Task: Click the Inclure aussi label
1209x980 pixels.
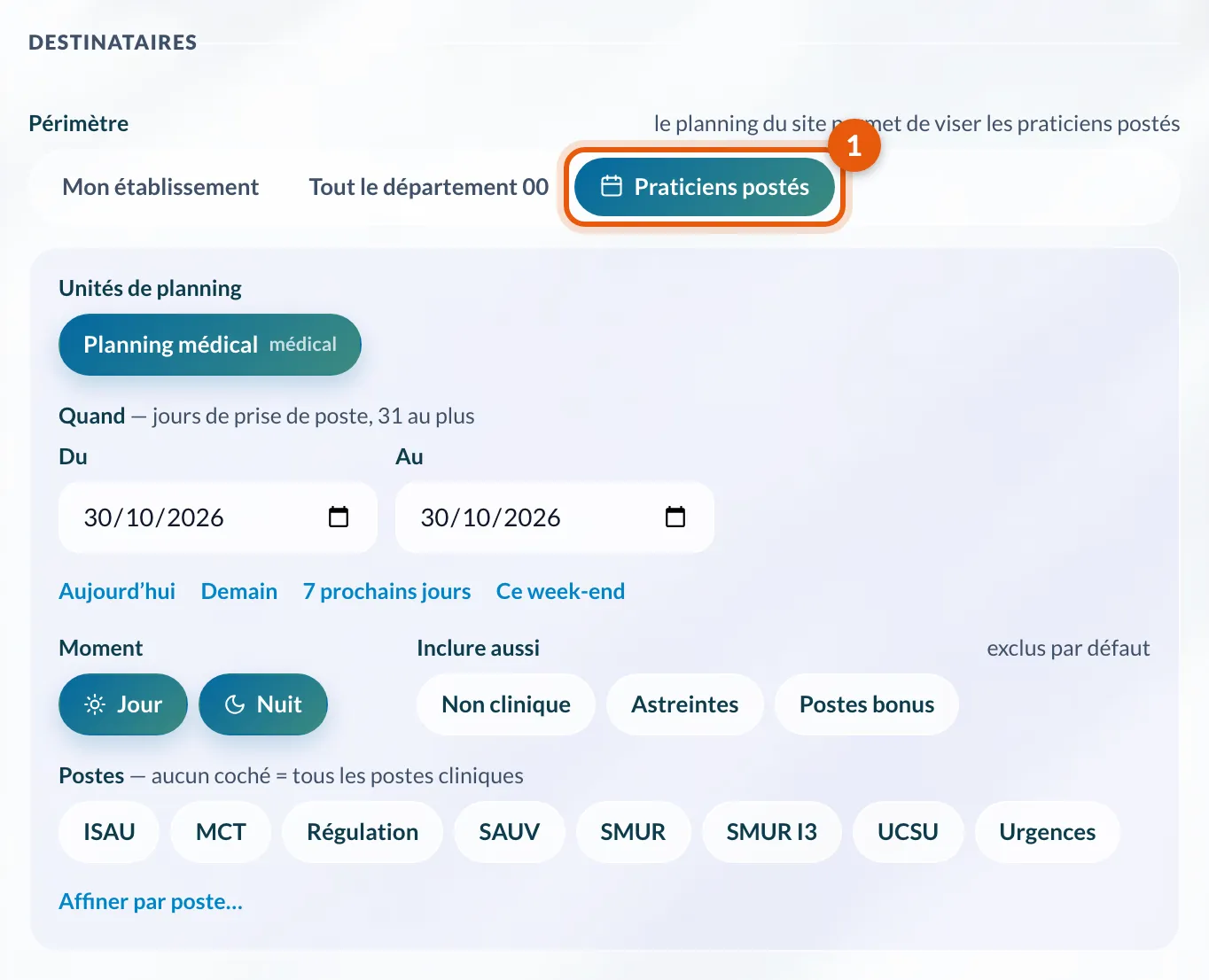Action: [x=478, y=648]
